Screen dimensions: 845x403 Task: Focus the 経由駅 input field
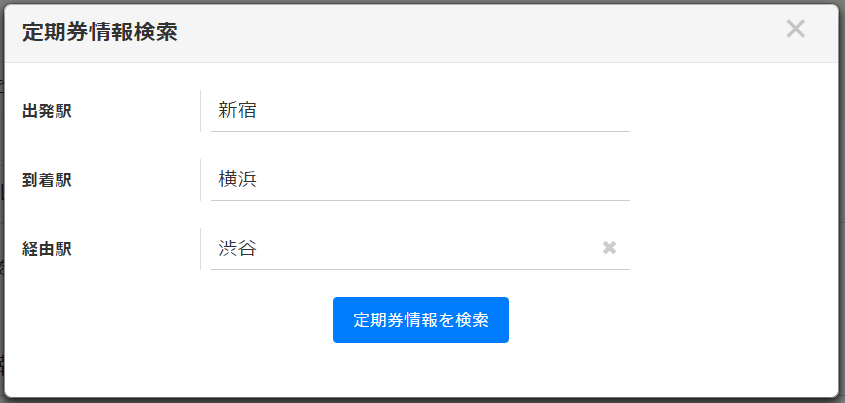pos(400,248)
